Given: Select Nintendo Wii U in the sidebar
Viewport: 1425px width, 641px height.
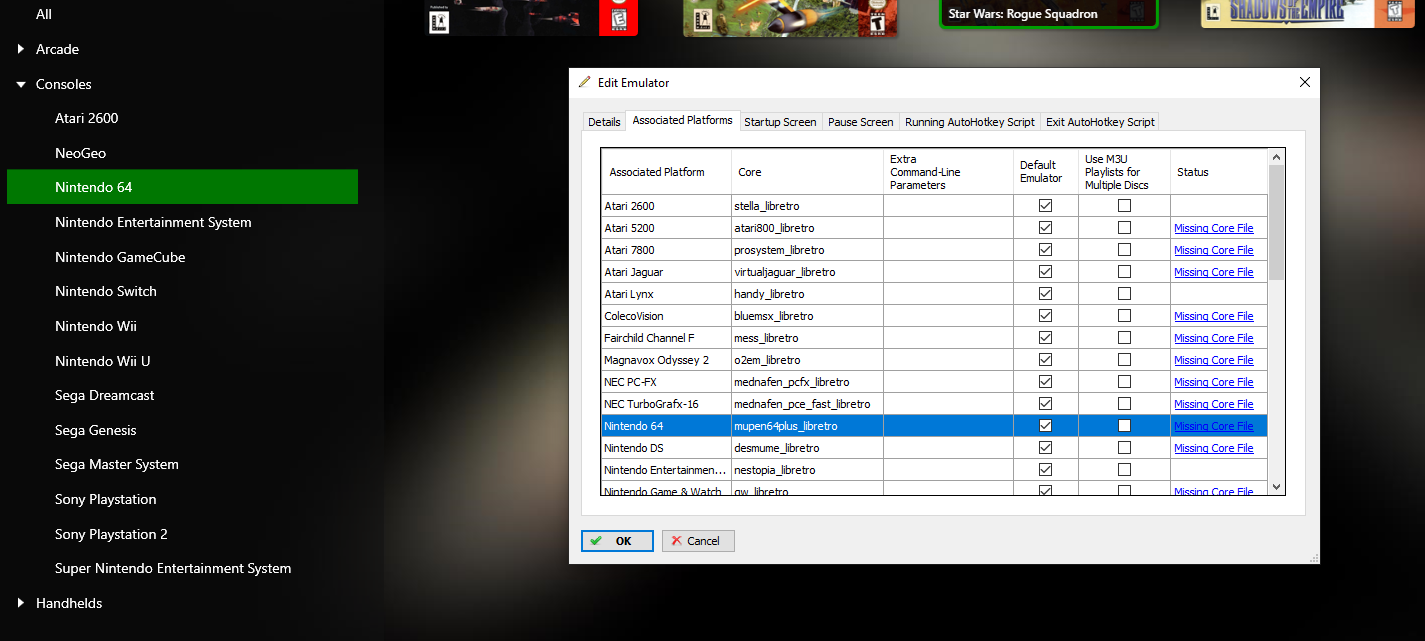Looking at the screenshot, I should 103,361.
